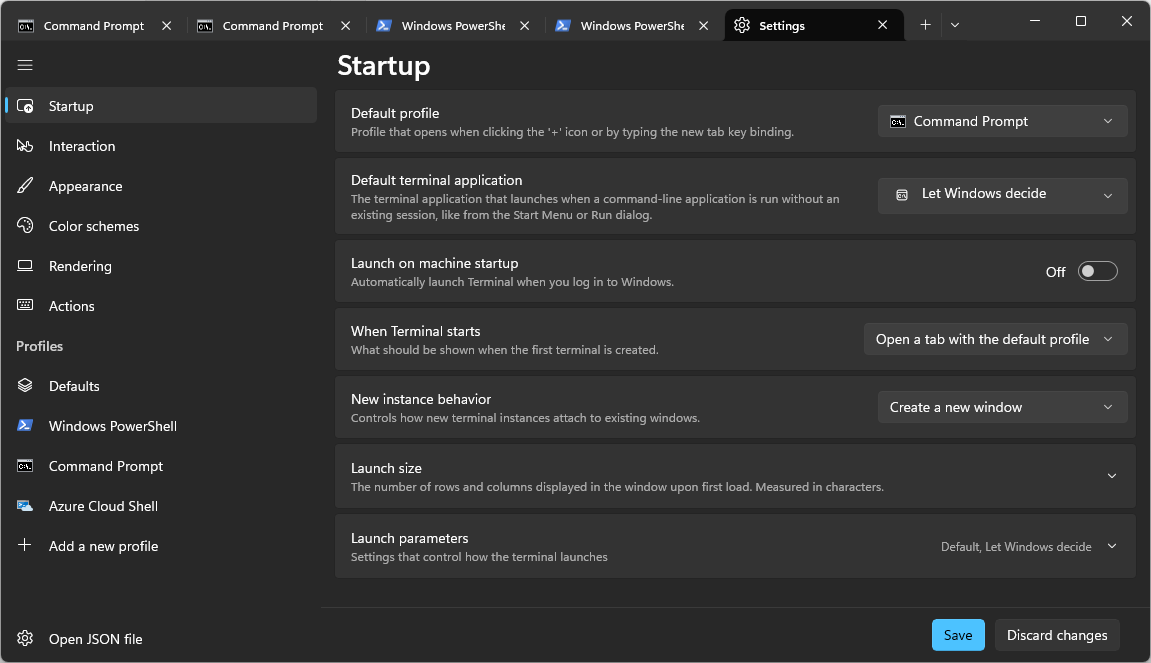
Task: Expand the Launch size section
Action: [x=1111, y=476]
